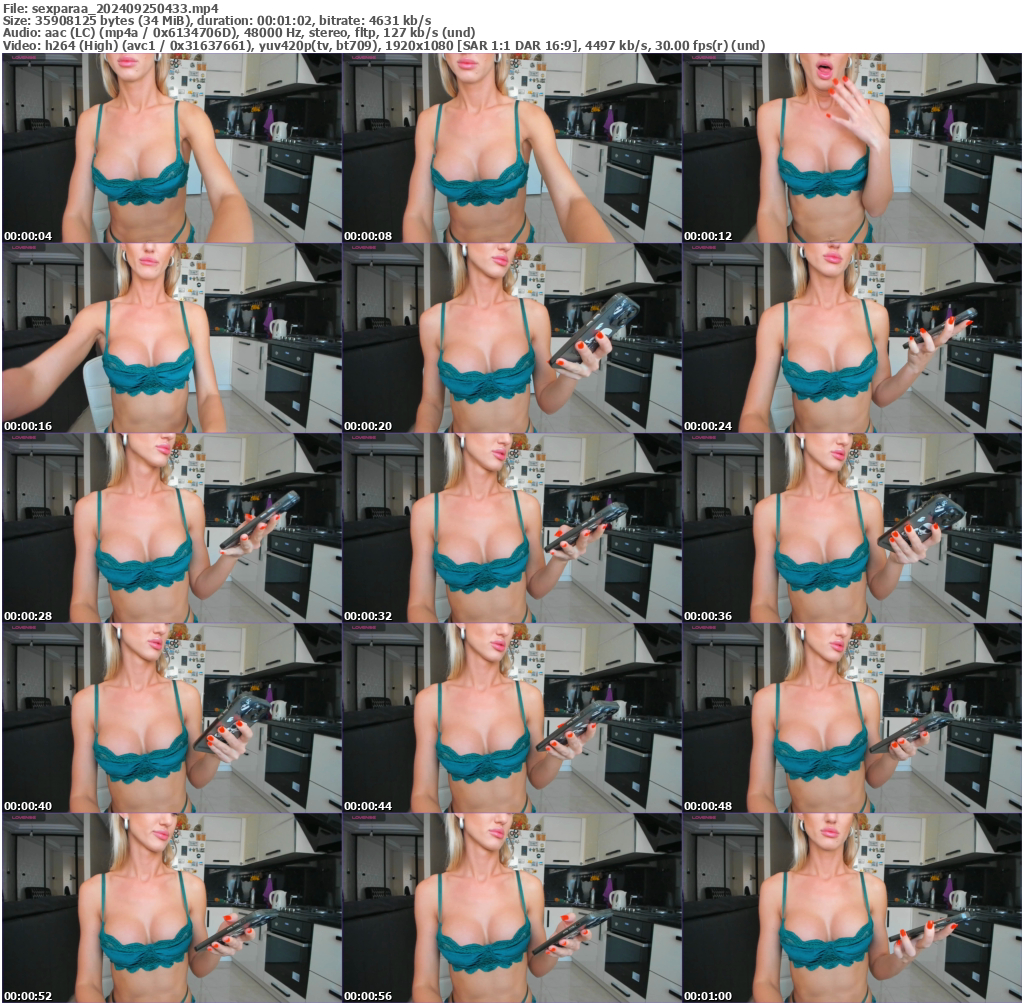
Task: Click the LOVENSE watermark on the 00:01:00 thumbnail
Action: tap(702, 818)
